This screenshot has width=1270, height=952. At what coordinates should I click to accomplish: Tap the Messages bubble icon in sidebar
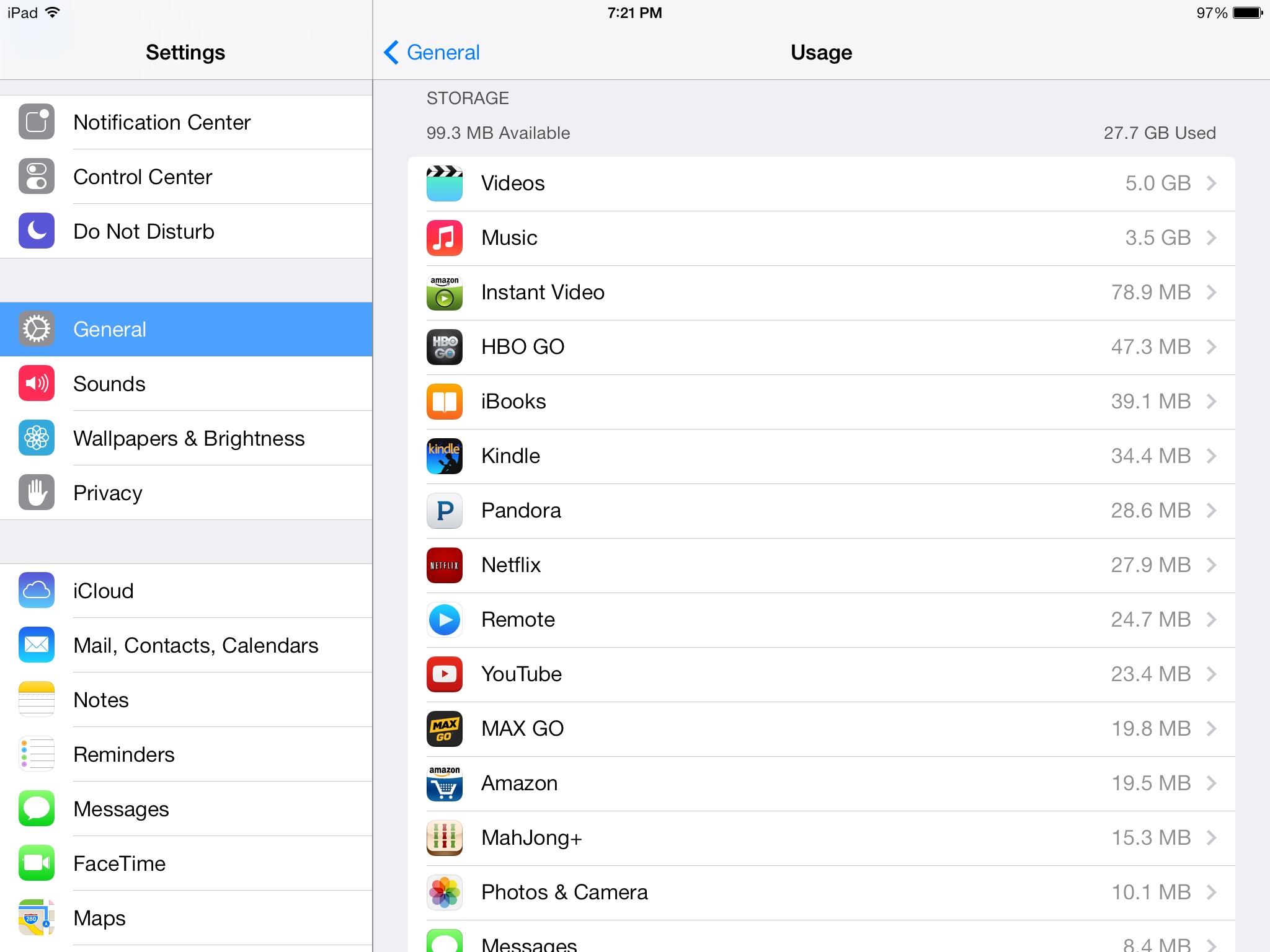(37, 809)
